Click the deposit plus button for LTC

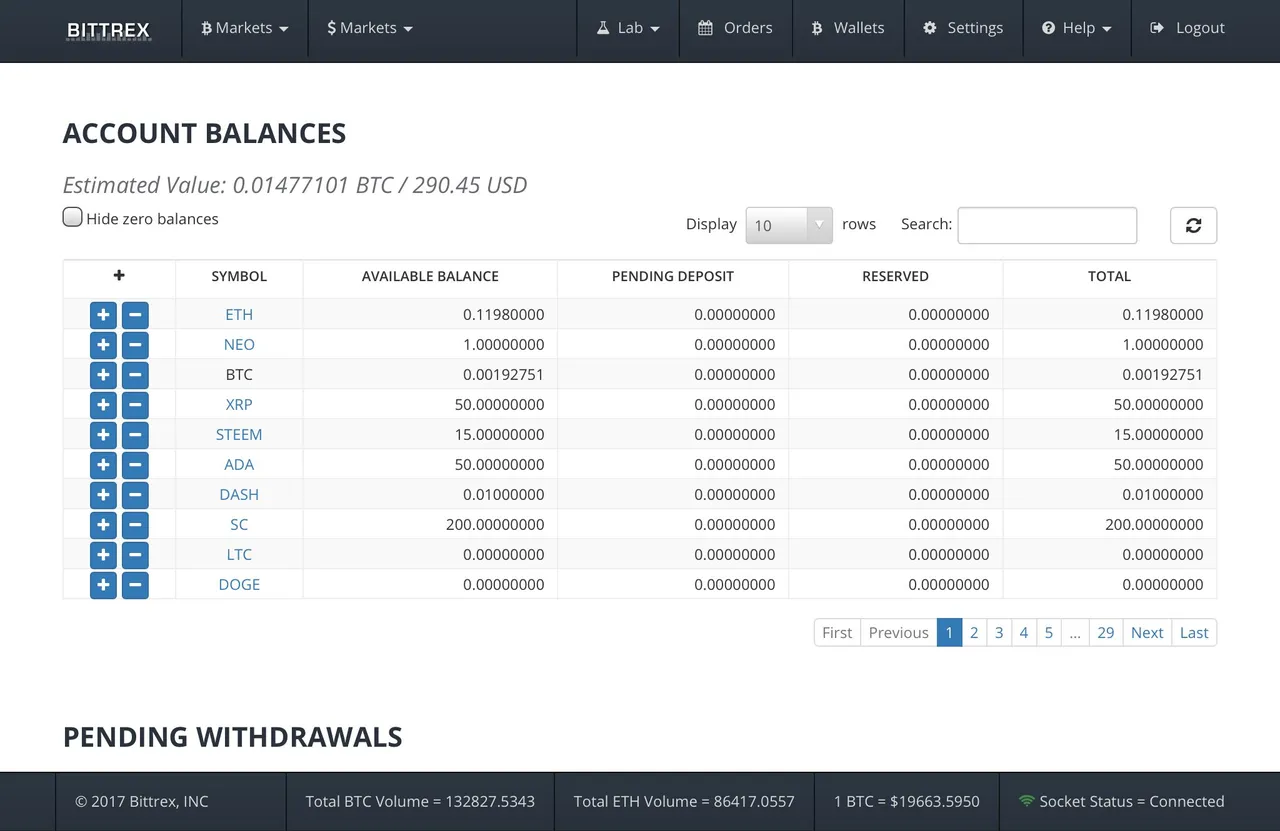pyautogui.click(x=103, y=555)
